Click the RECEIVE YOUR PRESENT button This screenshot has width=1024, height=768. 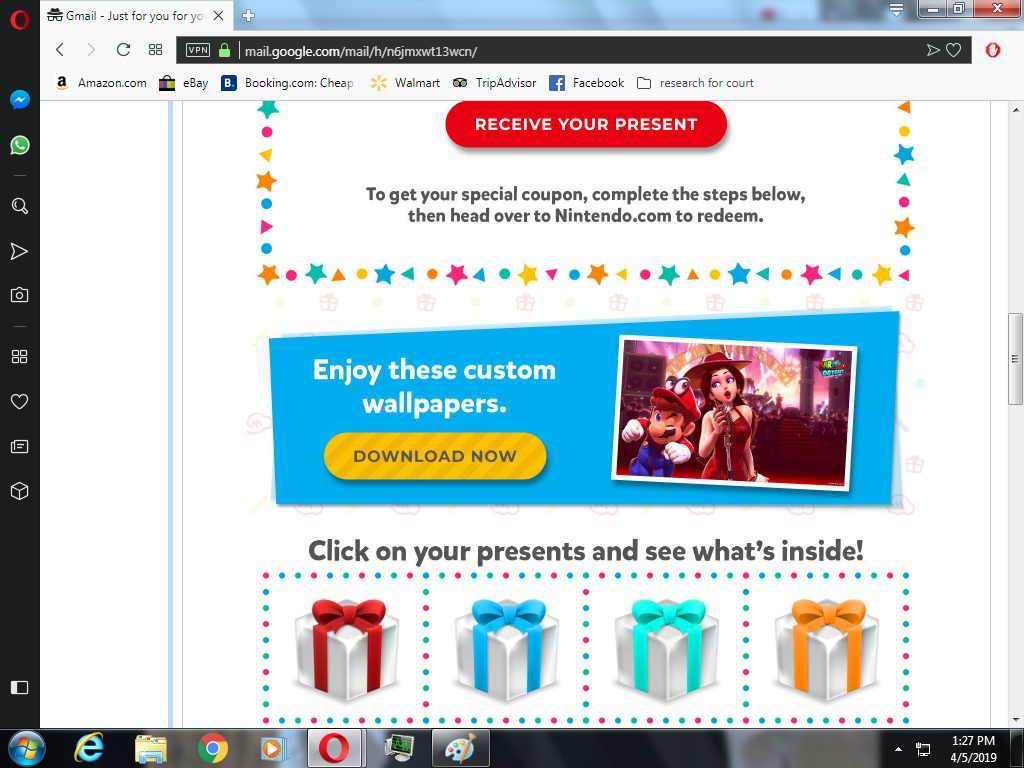586,124
